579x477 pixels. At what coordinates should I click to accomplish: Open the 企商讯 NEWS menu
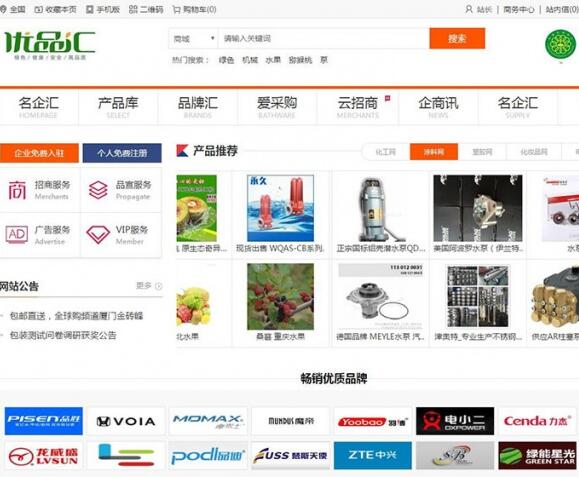coord(438,107)
